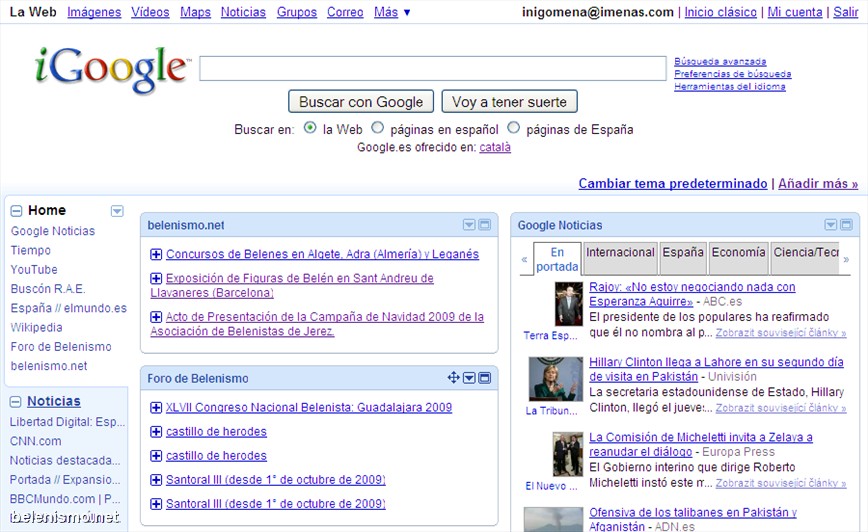Switch to the Internacional news tab
868x532 pixels.
pyautogui.click(x=620, y=258)
